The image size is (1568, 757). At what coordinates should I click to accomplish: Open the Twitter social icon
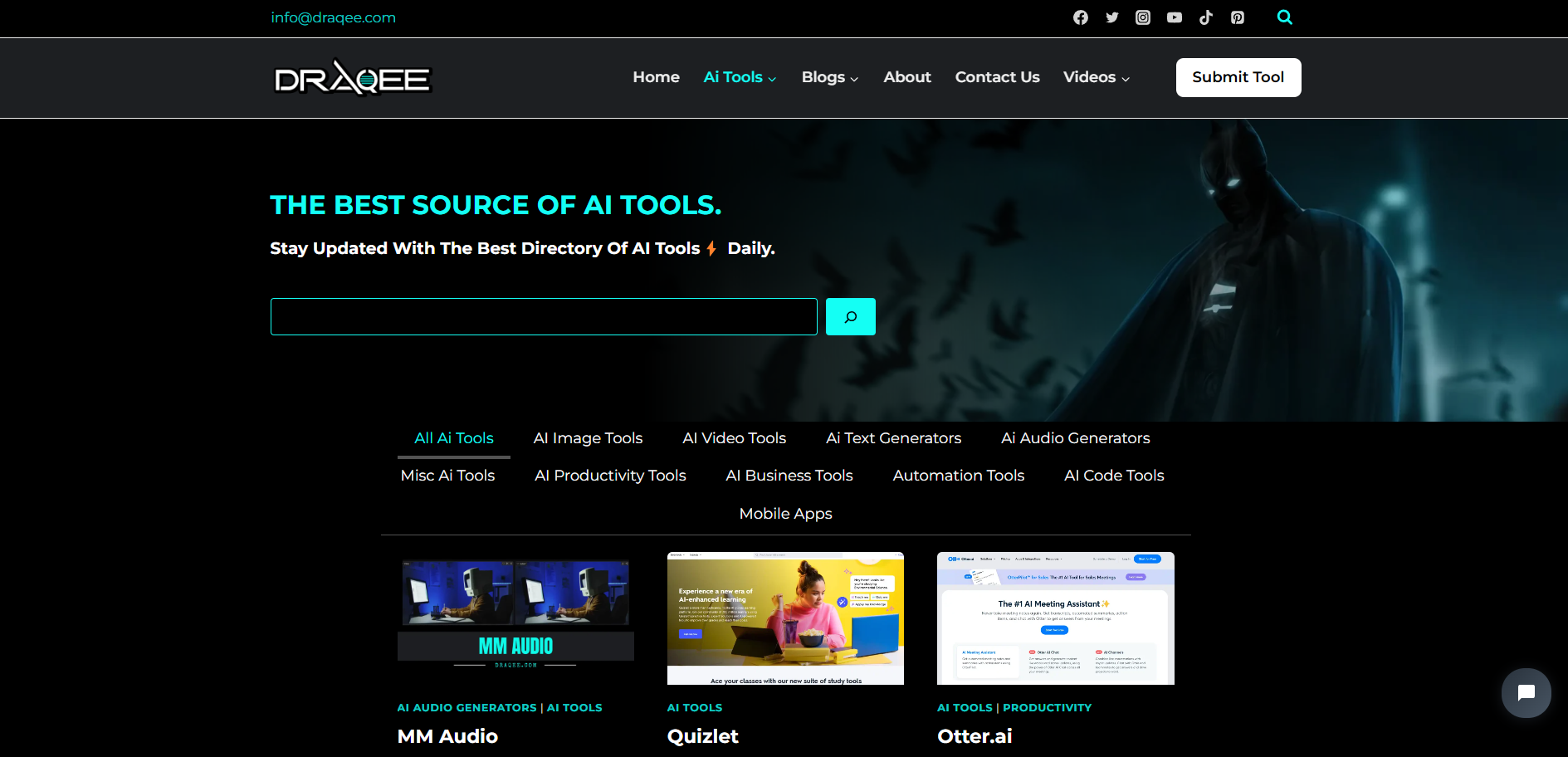pos(1111,17)
